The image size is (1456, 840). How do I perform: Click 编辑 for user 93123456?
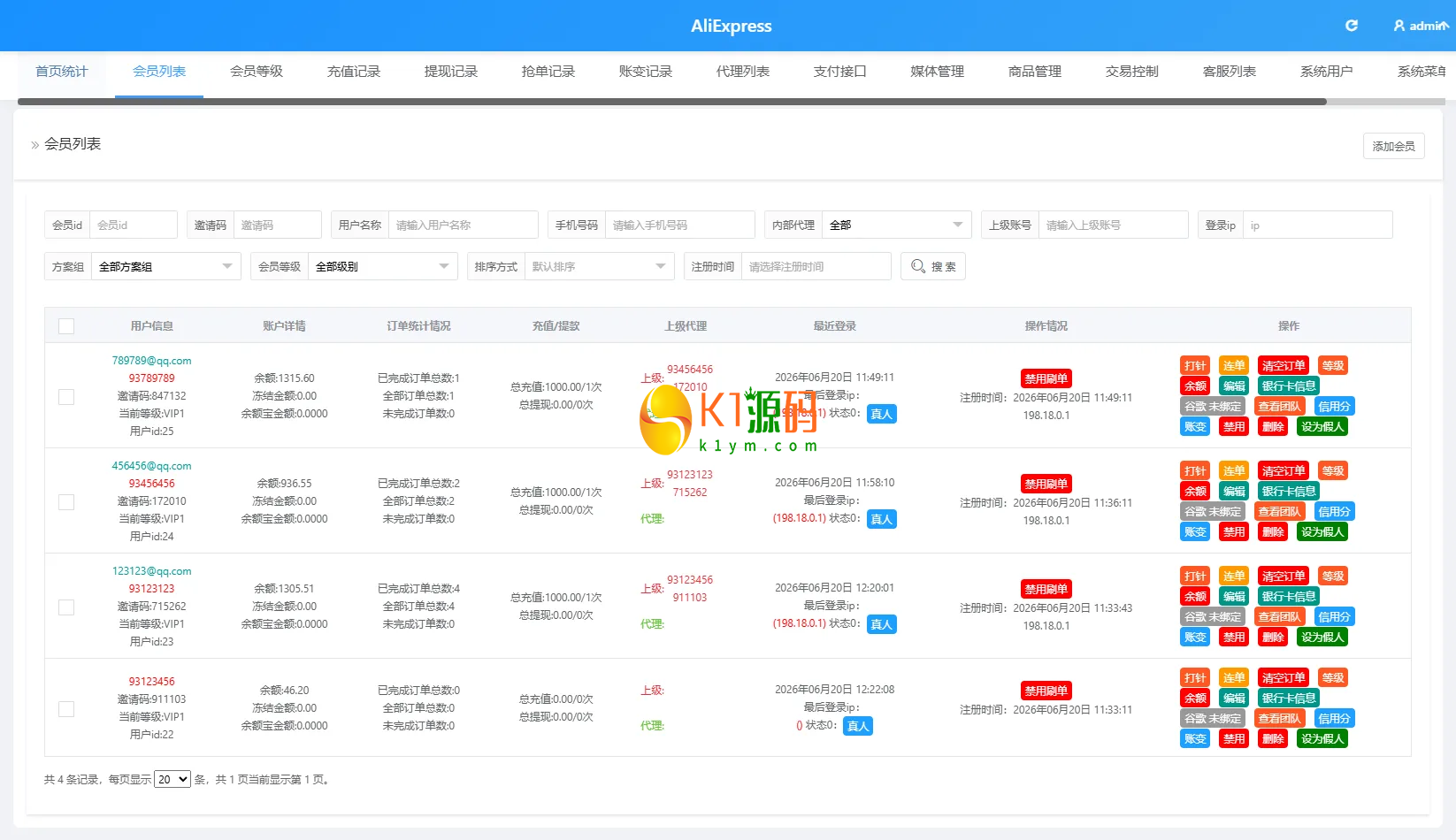click(1234, 699)
